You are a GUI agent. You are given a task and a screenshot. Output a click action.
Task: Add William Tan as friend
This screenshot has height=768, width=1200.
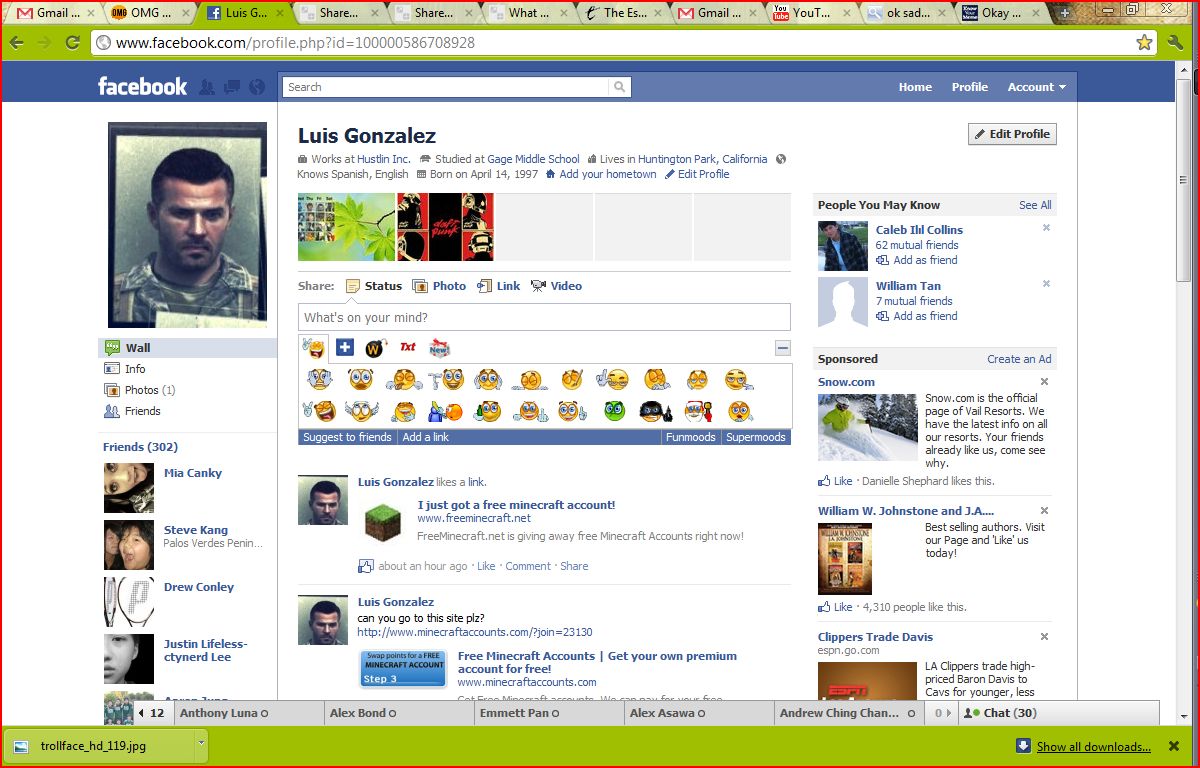click(917, 316)
